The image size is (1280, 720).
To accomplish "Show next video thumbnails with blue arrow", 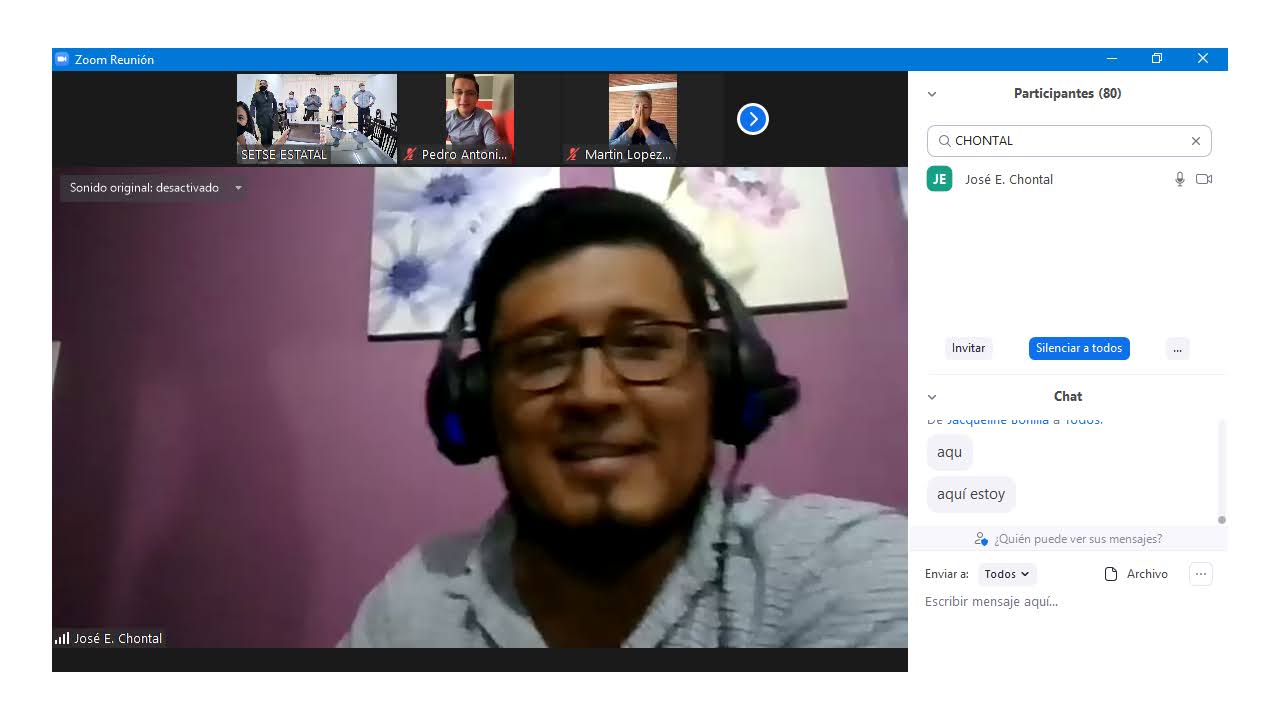I will pos(752,119).
